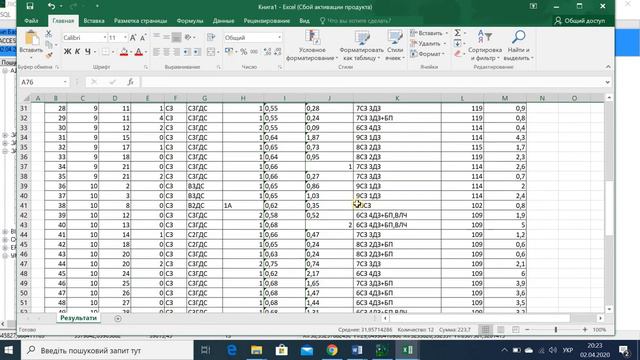The width and height of the screenshot is (640, 360).
Task: Open the borders dropdown arrow
Action: (x=113, y=52)
